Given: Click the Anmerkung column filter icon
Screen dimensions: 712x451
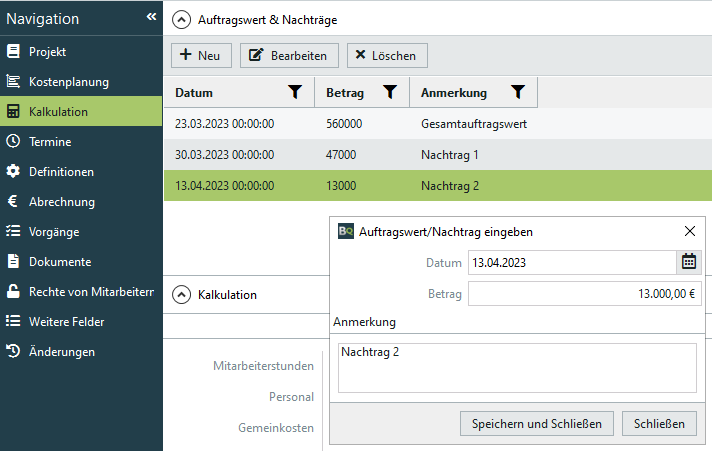Looking at the screenshot, I should 517,93.
